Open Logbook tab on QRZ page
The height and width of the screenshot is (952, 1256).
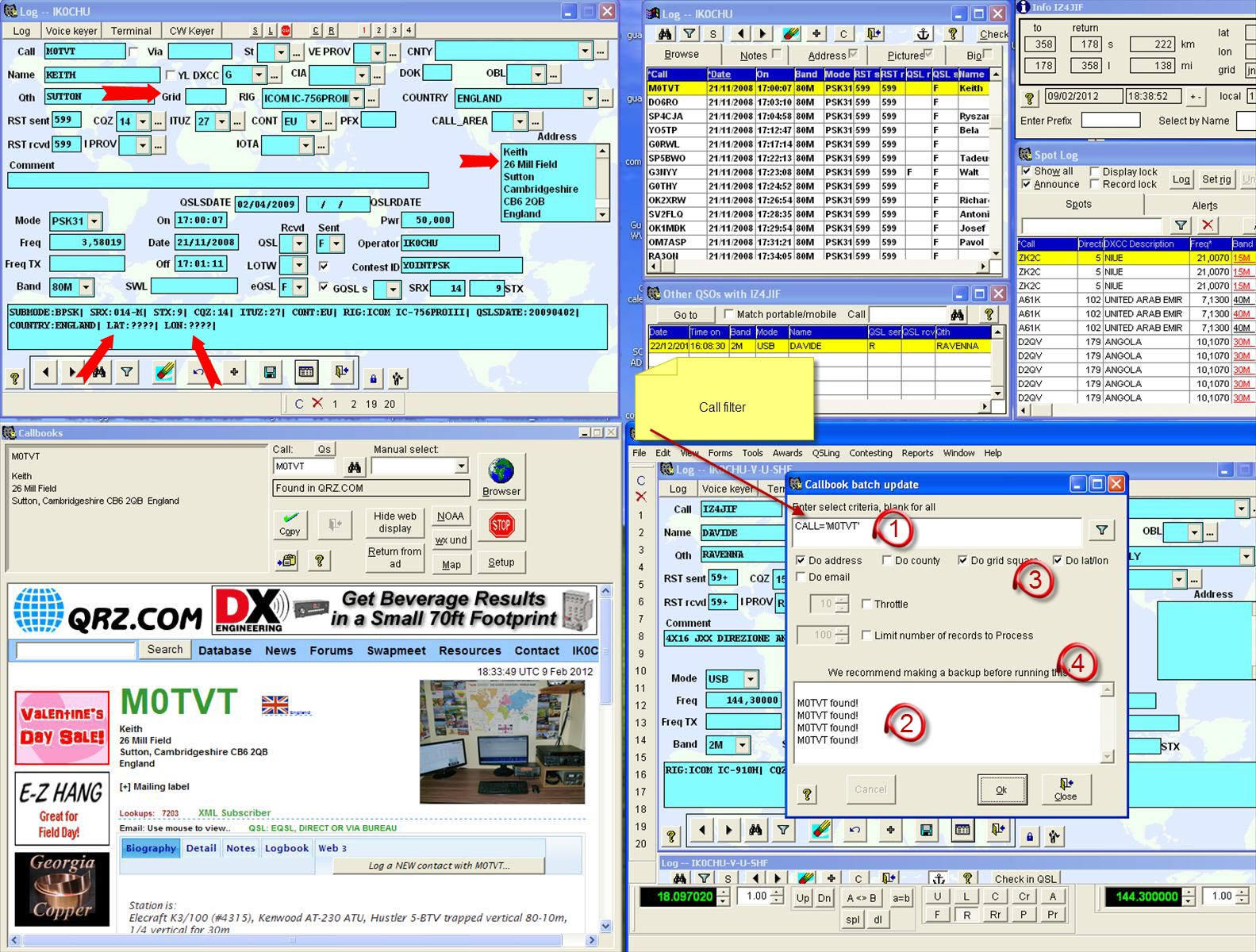click(x=286, y=848)
